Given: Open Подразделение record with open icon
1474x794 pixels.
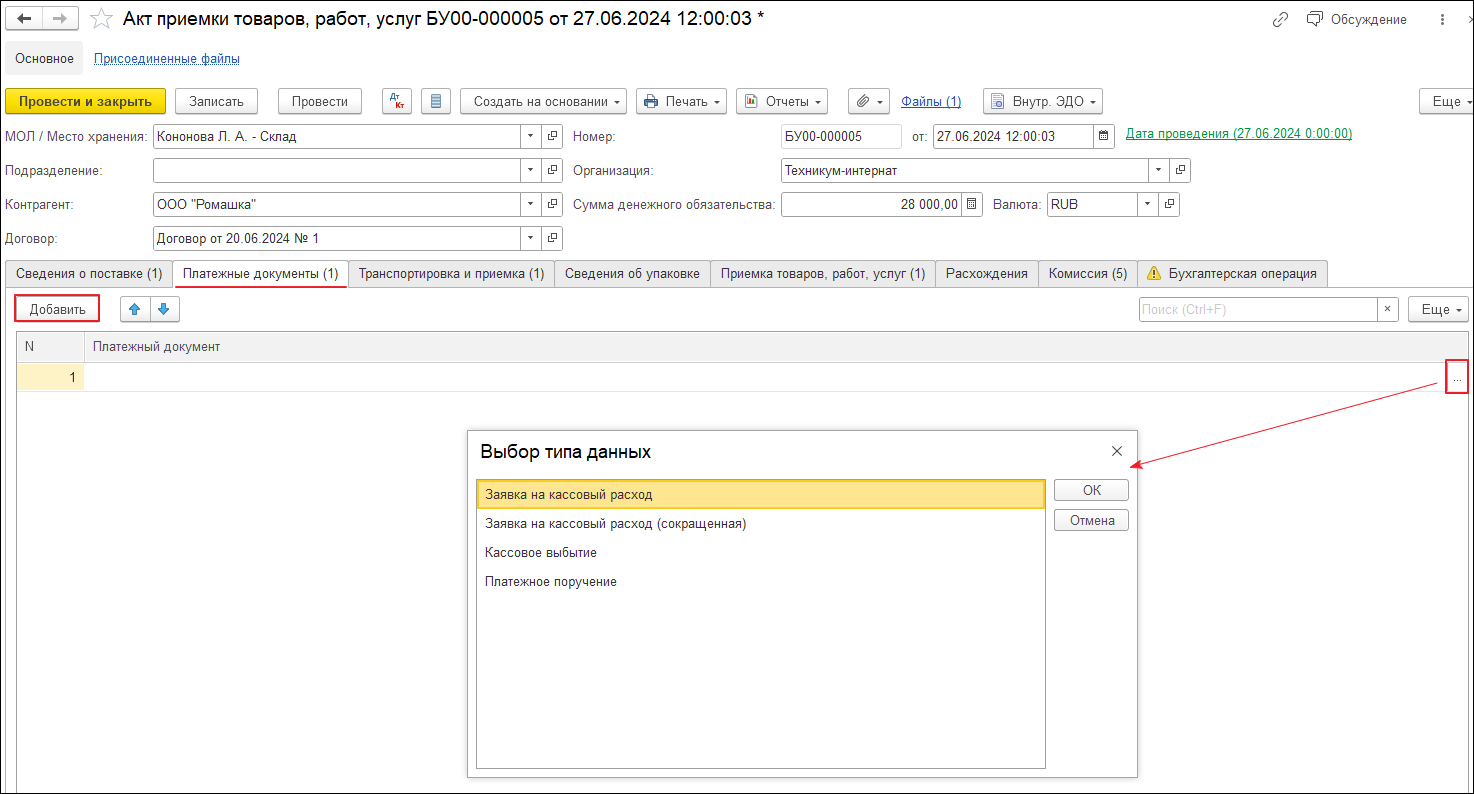Looking at the screenshot, I should pos(552,170).
